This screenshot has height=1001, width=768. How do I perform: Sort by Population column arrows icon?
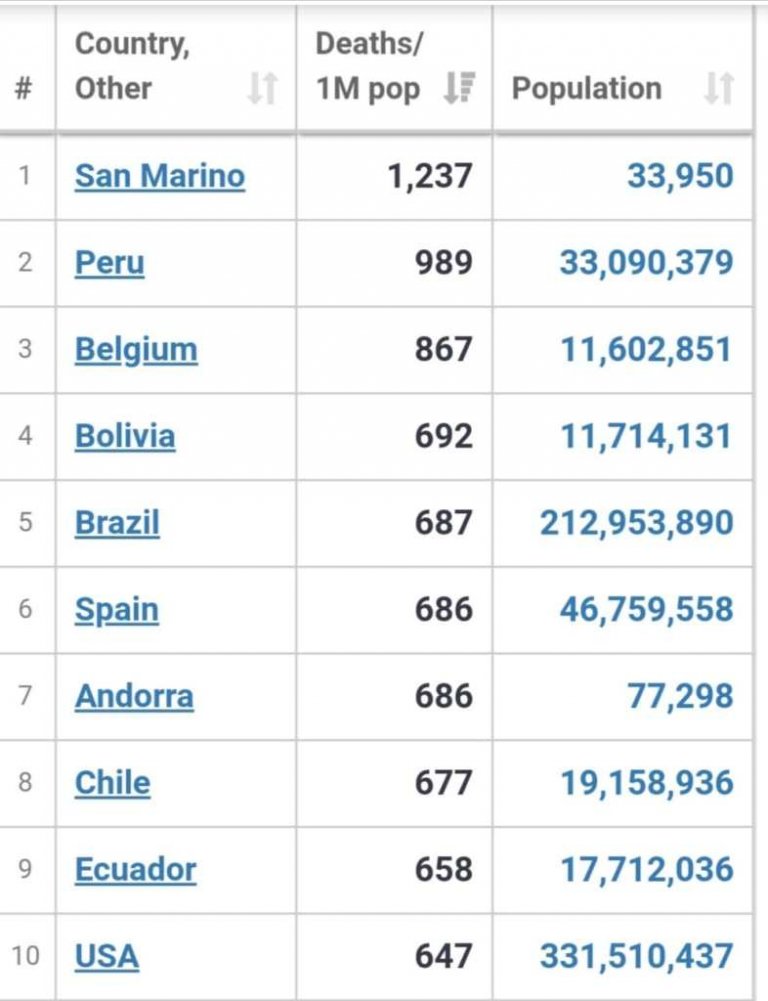pyautogui.click(x=718, y=88)
